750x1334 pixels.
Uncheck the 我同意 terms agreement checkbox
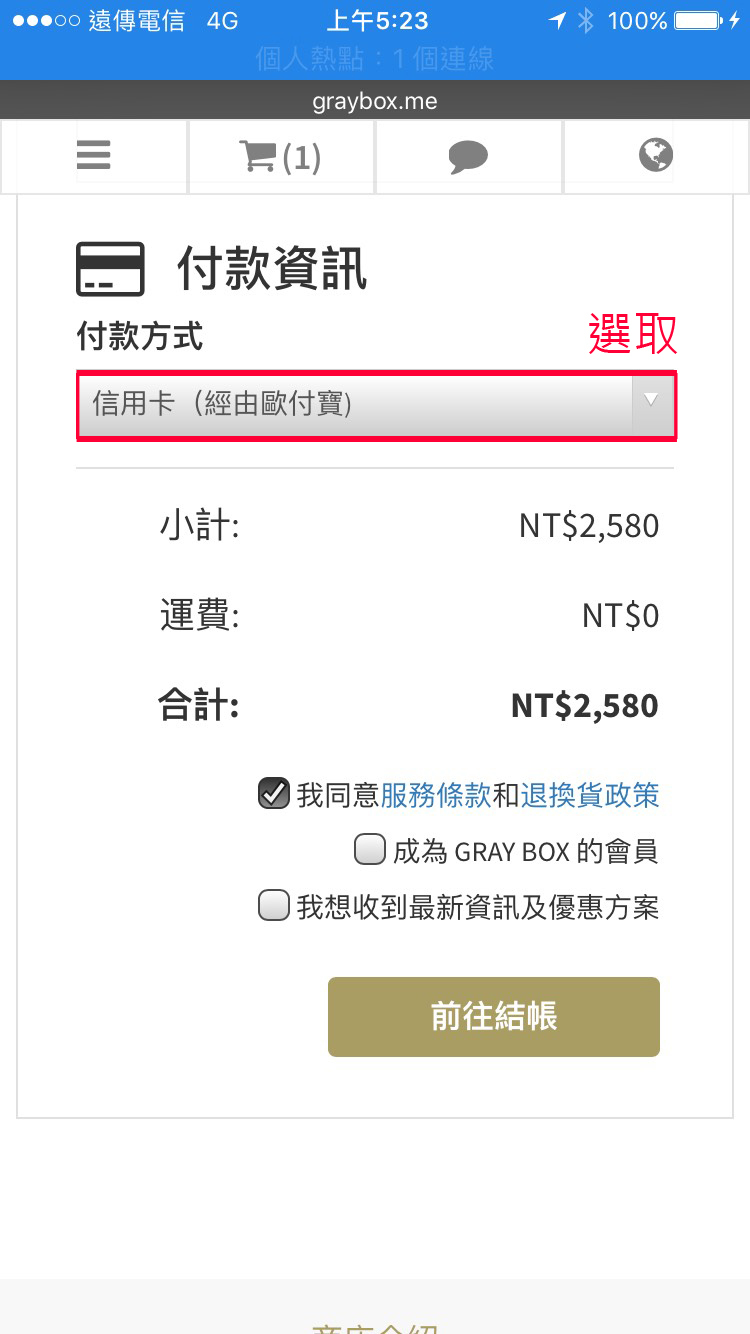pyautogui.click(x=273, y=794)
